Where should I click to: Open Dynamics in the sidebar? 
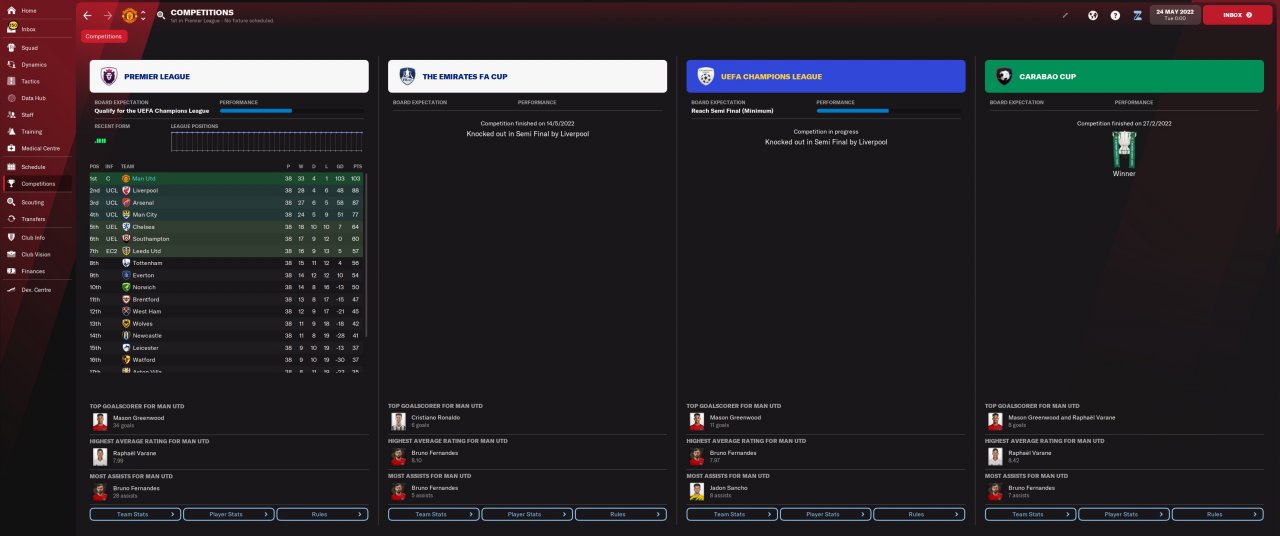pos(36,64)
